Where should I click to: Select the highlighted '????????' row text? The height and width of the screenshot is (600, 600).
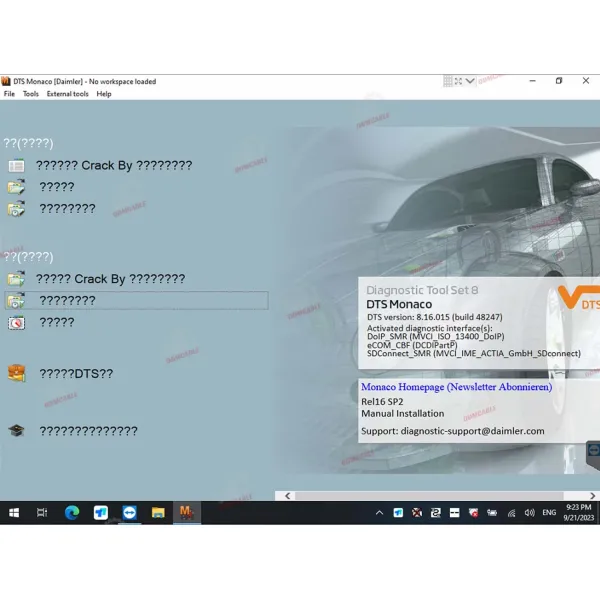click(x=67, y=300)
